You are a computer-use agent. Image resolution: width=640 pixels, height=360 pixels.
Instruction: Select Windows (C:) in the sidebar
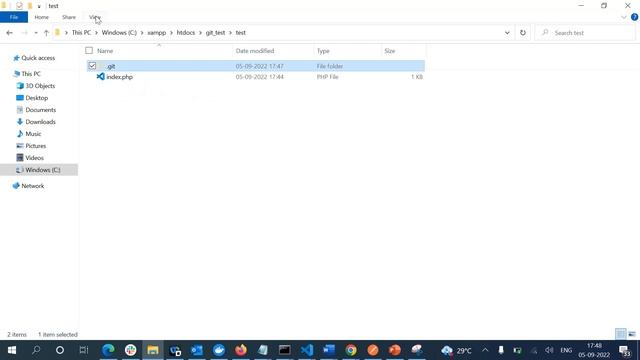coord(39,170)
